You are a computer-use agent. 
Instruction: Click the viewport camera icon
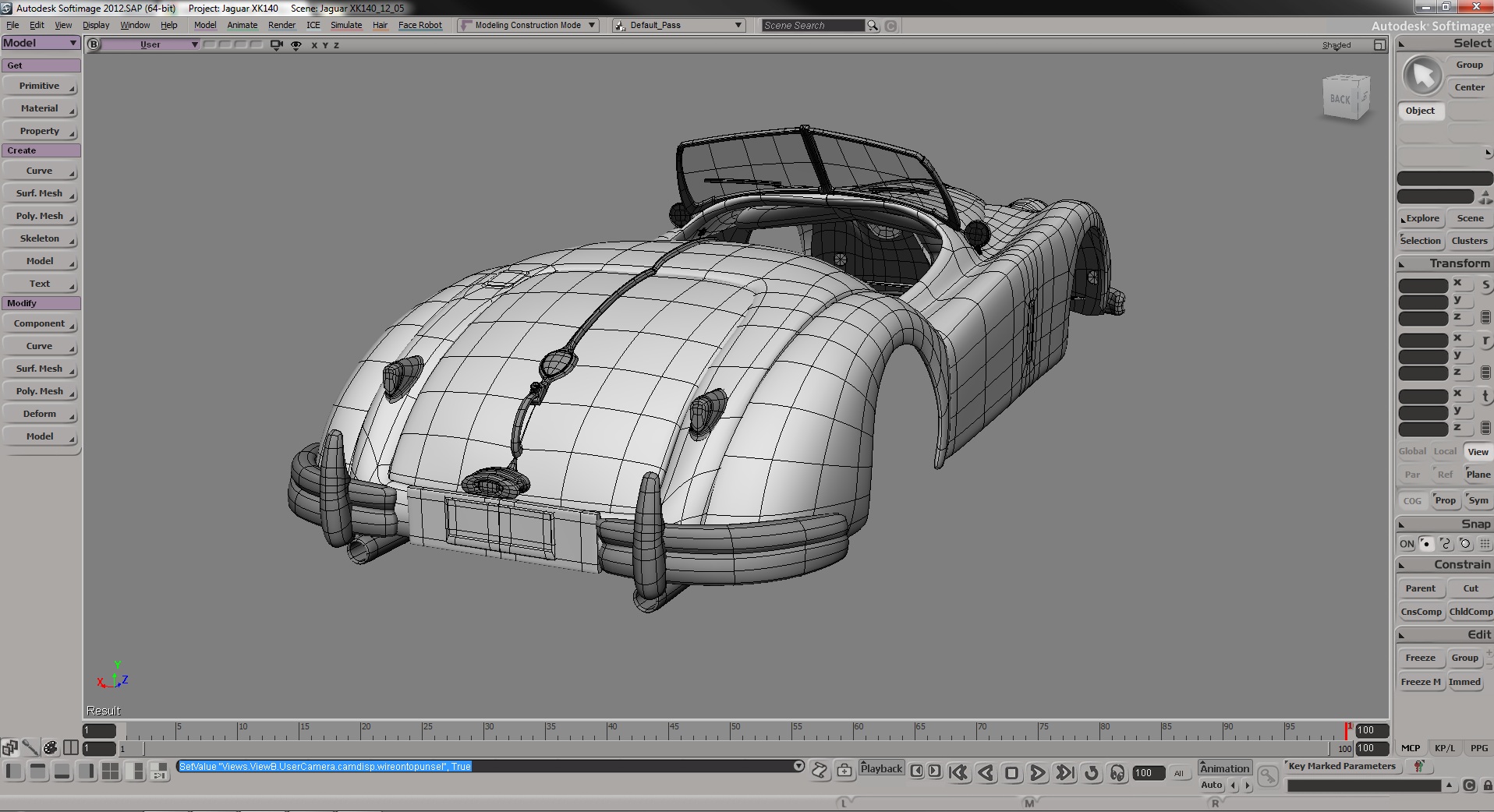276,45
